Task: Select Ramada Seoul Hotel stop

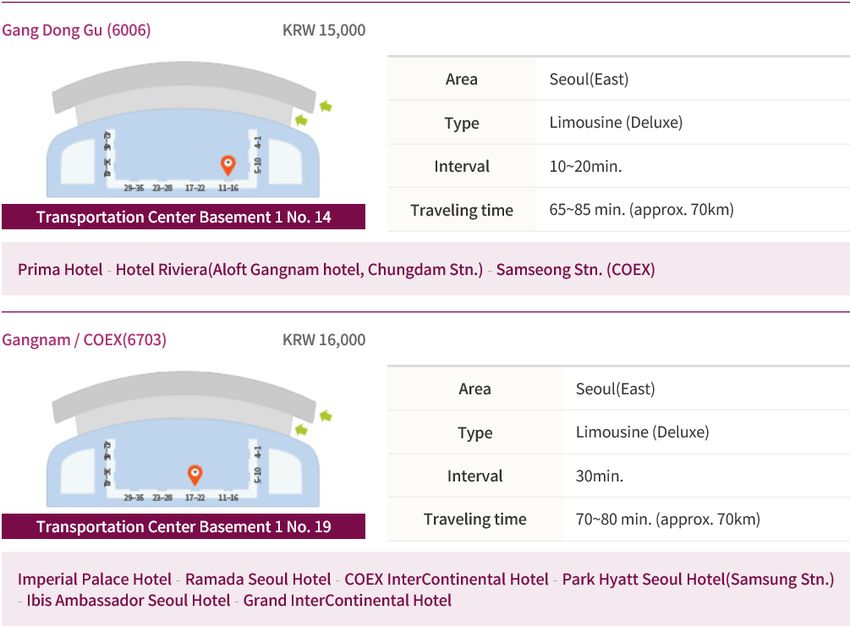Action: point(258,579)
